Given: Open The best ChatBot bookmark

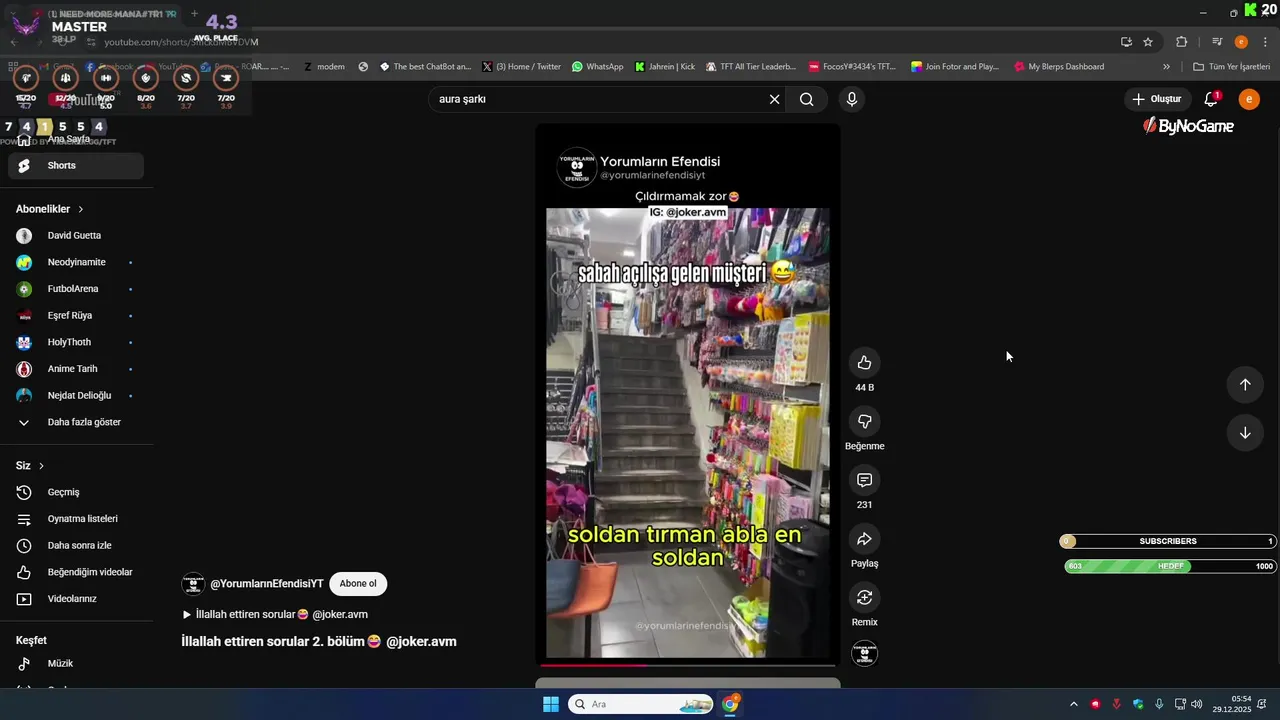Looking at the screenshot, I should [x=424, y=67].
